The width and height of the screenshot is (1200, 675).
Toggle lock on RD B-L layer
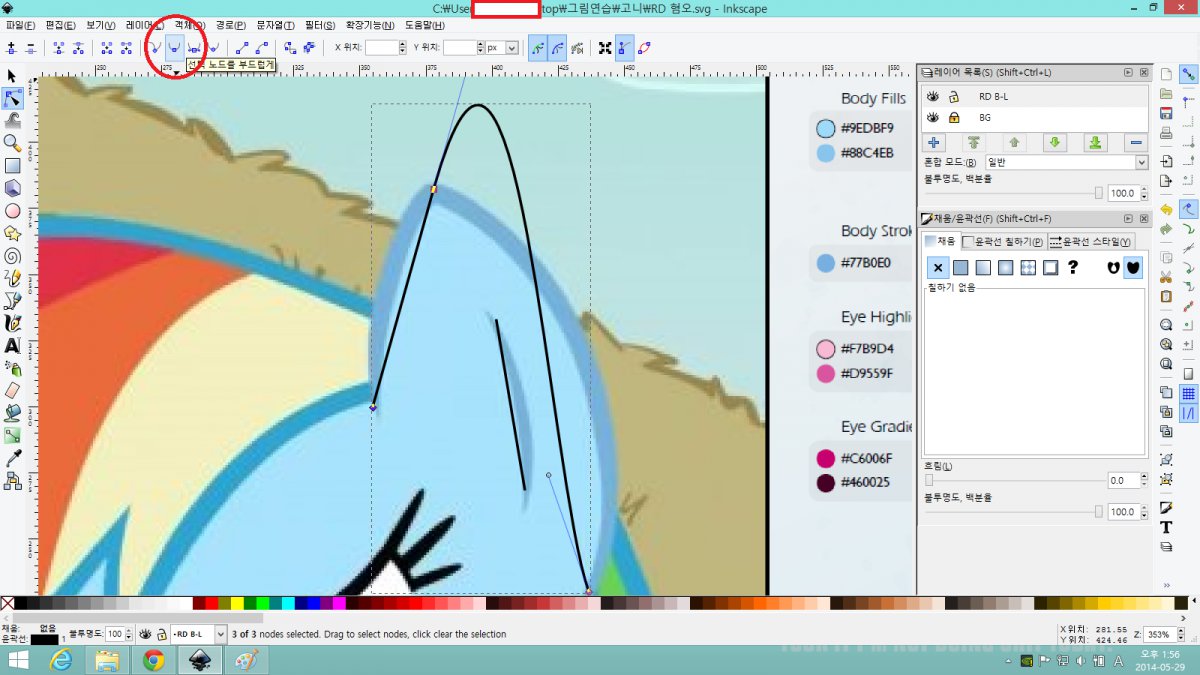coord(954,97)
